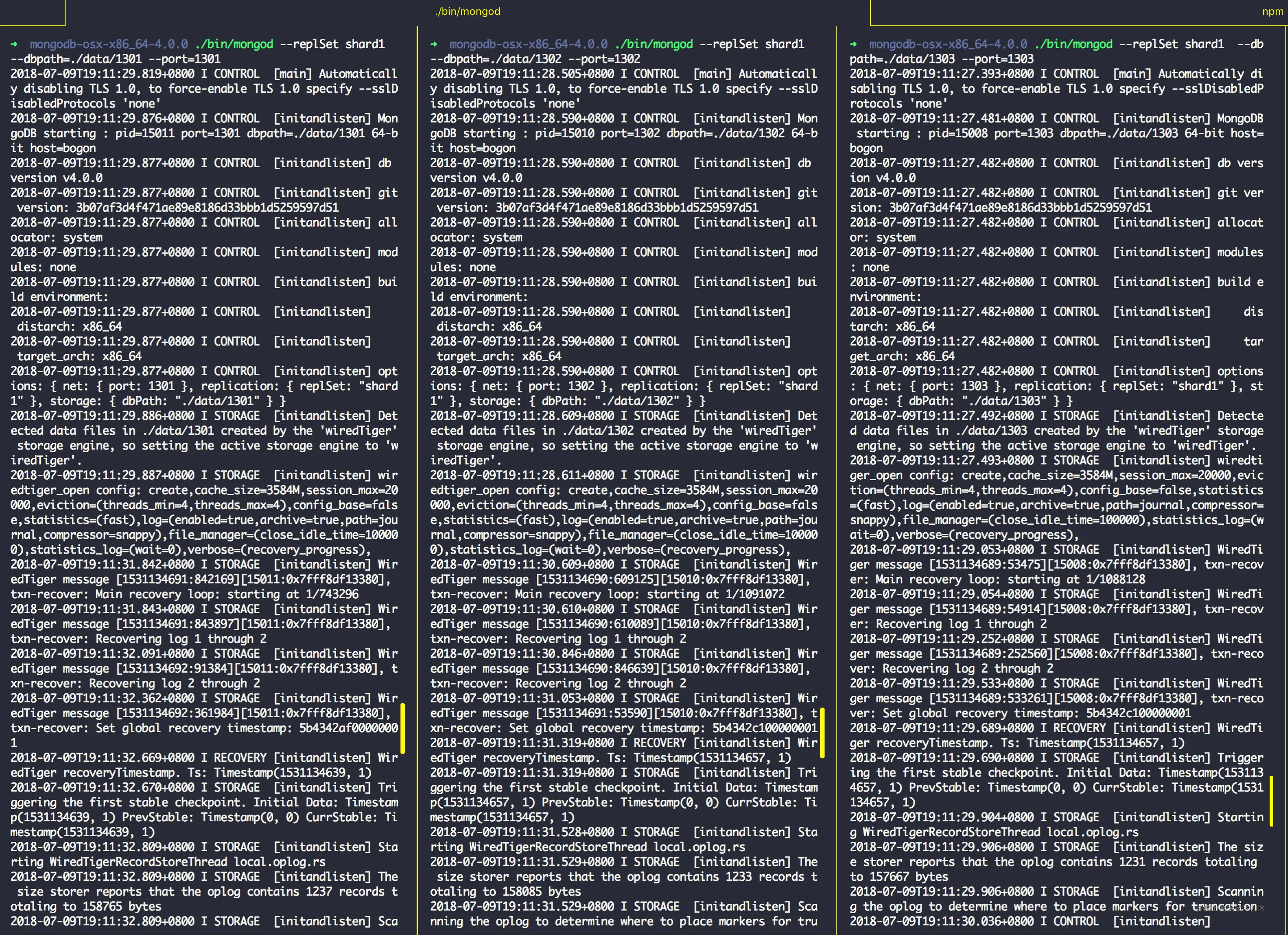Click the '1233 records' oplog count
This screenshot has height=935, width=1288.
(765, 877)
